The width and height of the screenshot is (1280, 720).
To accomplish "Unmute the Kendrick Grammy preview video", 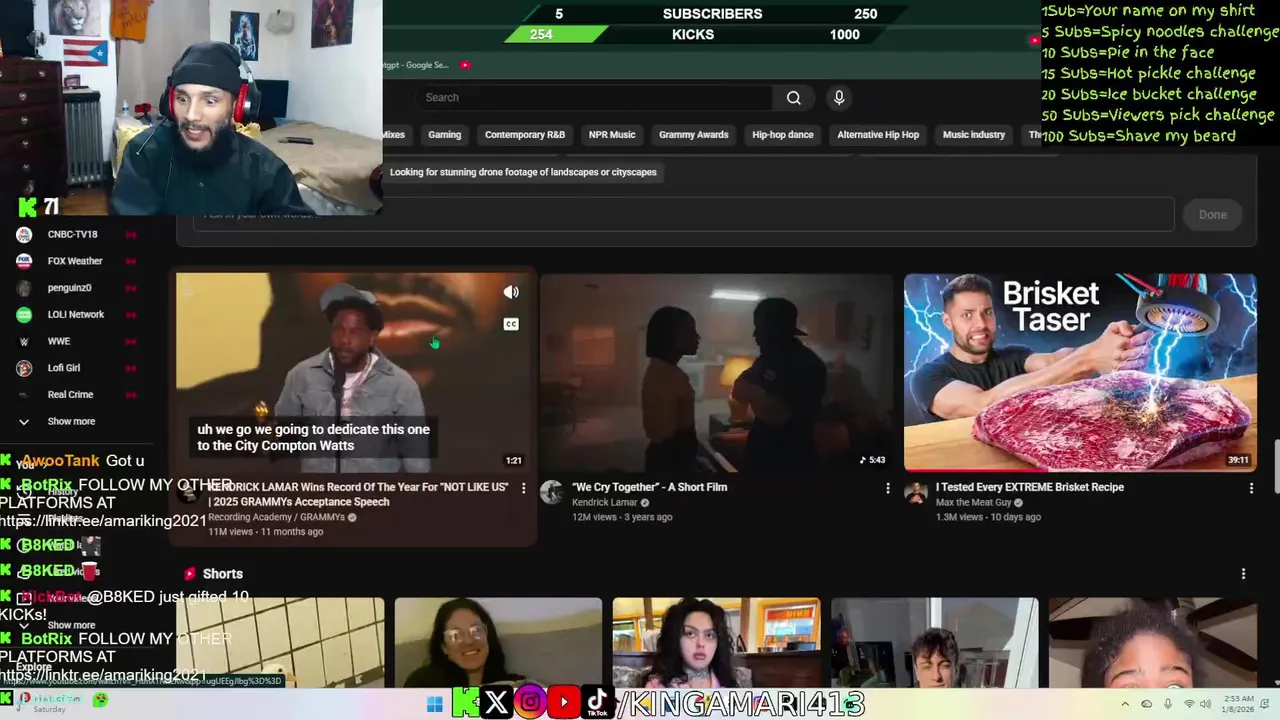I will (x=511, y=293).
